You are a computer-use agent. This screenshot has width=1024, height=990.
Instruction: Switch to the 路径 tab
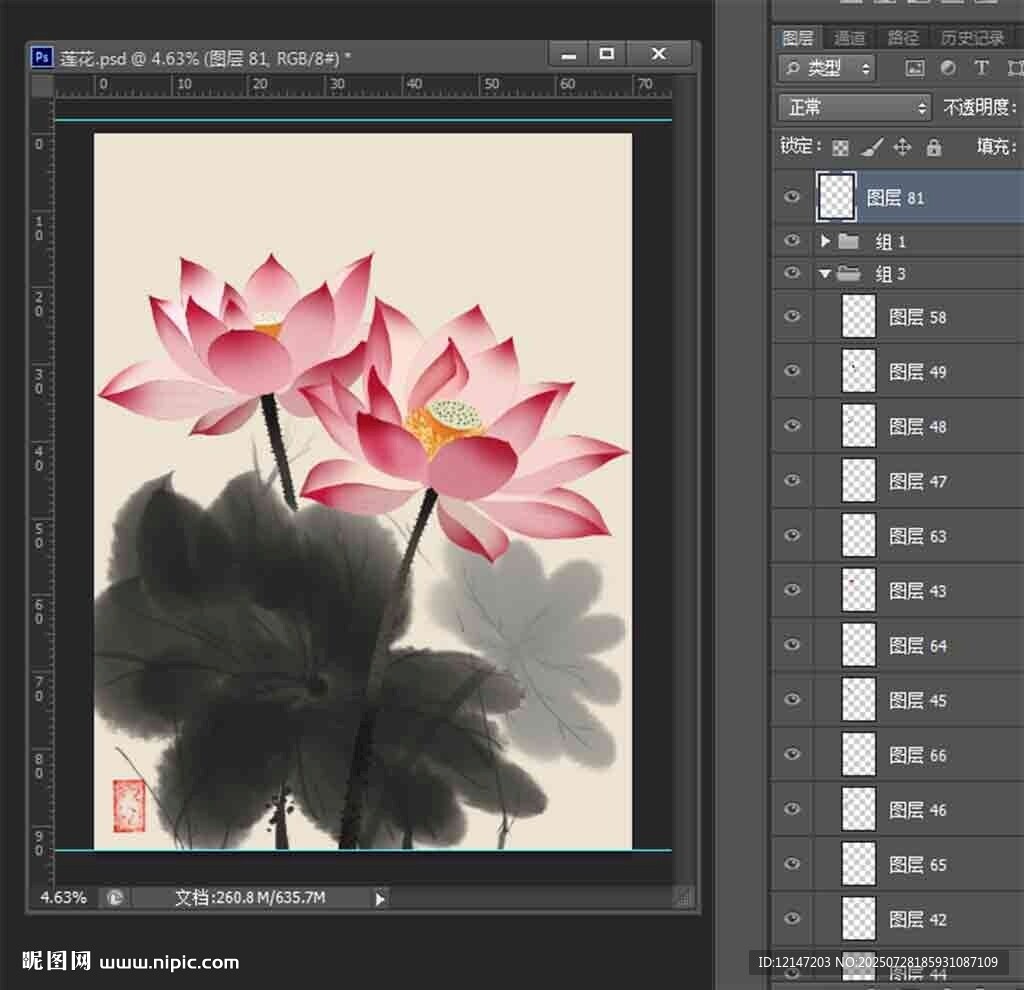point(903,39)
